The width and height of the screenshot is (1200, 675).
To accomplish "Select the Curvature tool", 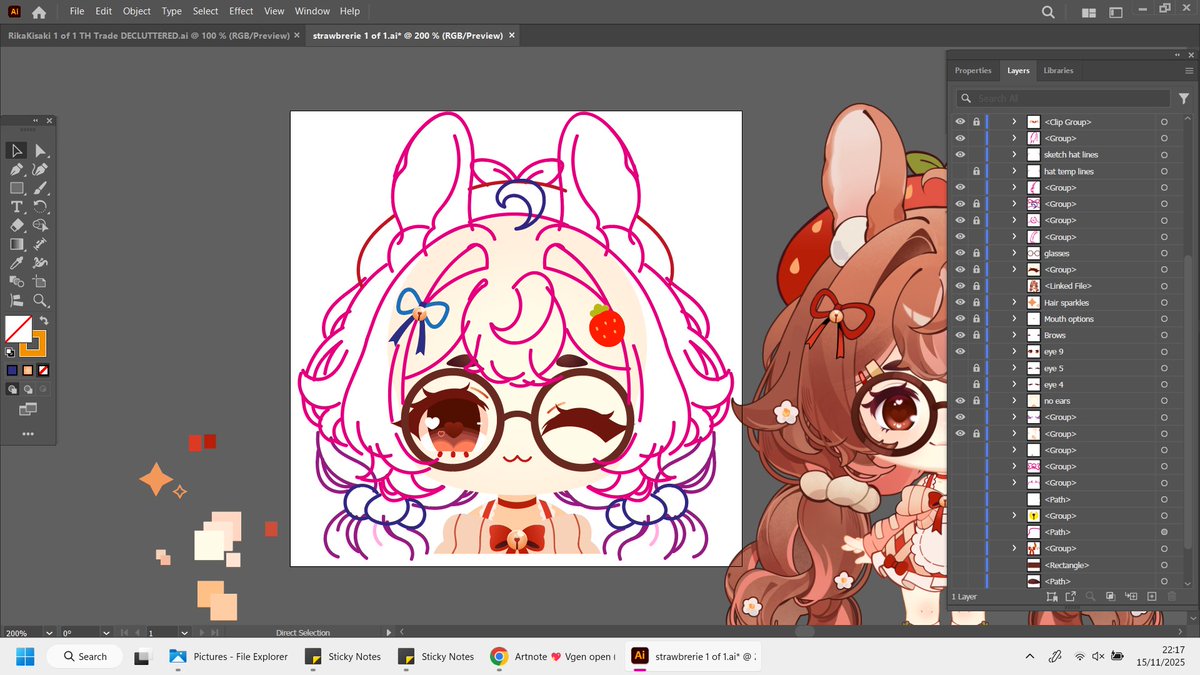I will pyautogui.click(x=41, y=170).
